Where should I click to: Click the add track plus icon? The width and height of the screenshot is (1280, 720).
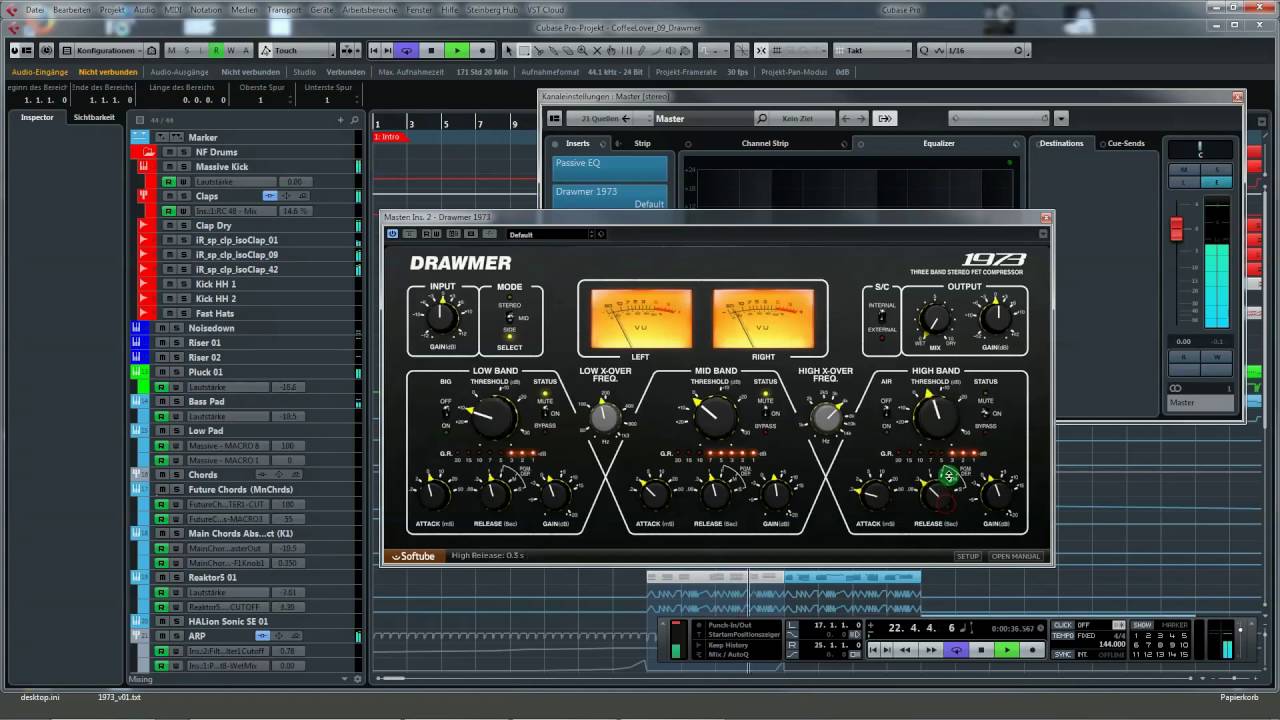click(340, 120)
